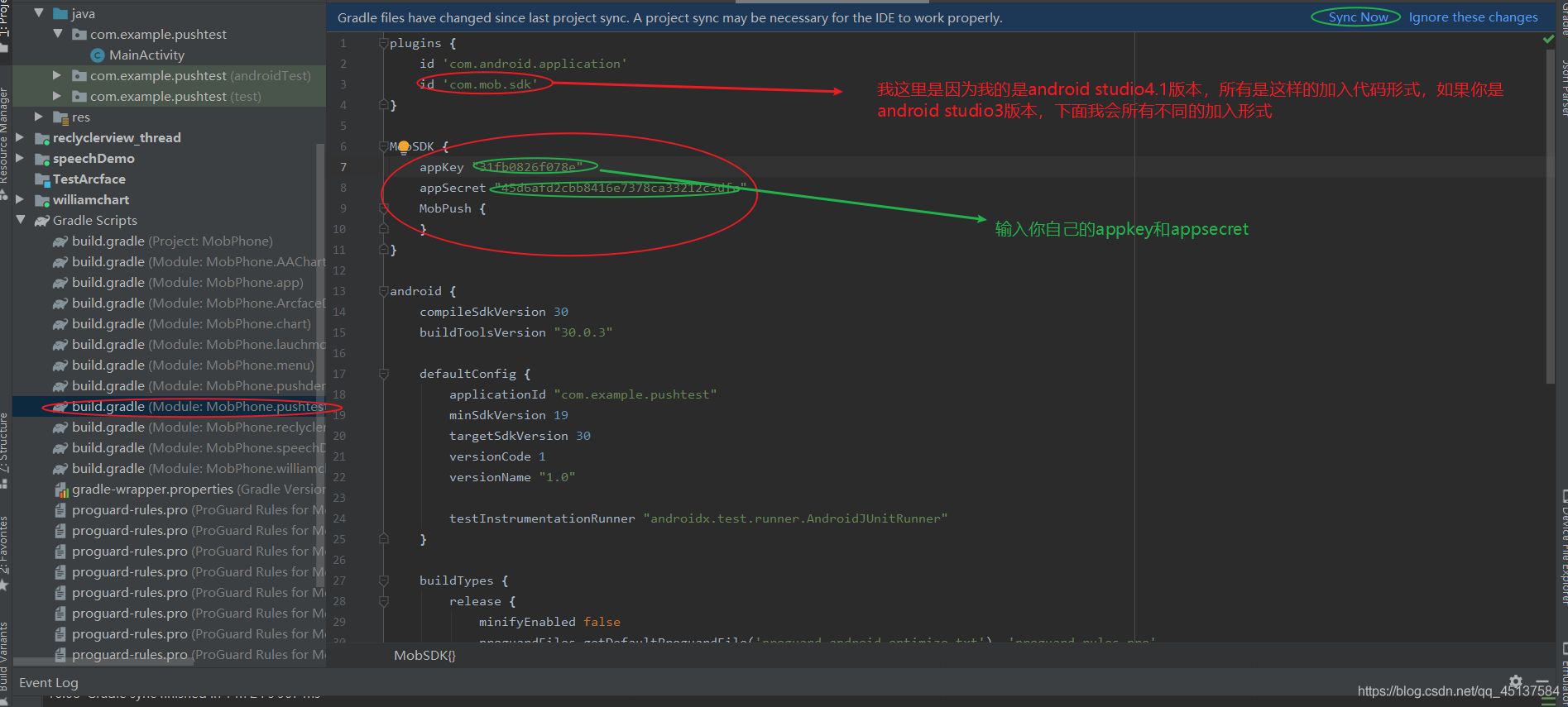Click the green inspection checkmark in the editor
1568x707 pixels.
(1548, 39)
